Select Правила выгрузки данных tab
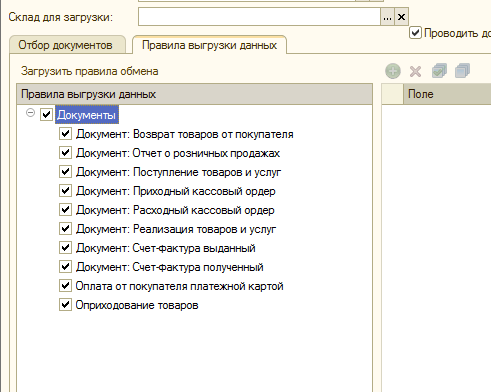This screenshot has width=491, height=392. click(x=209, y=45)
